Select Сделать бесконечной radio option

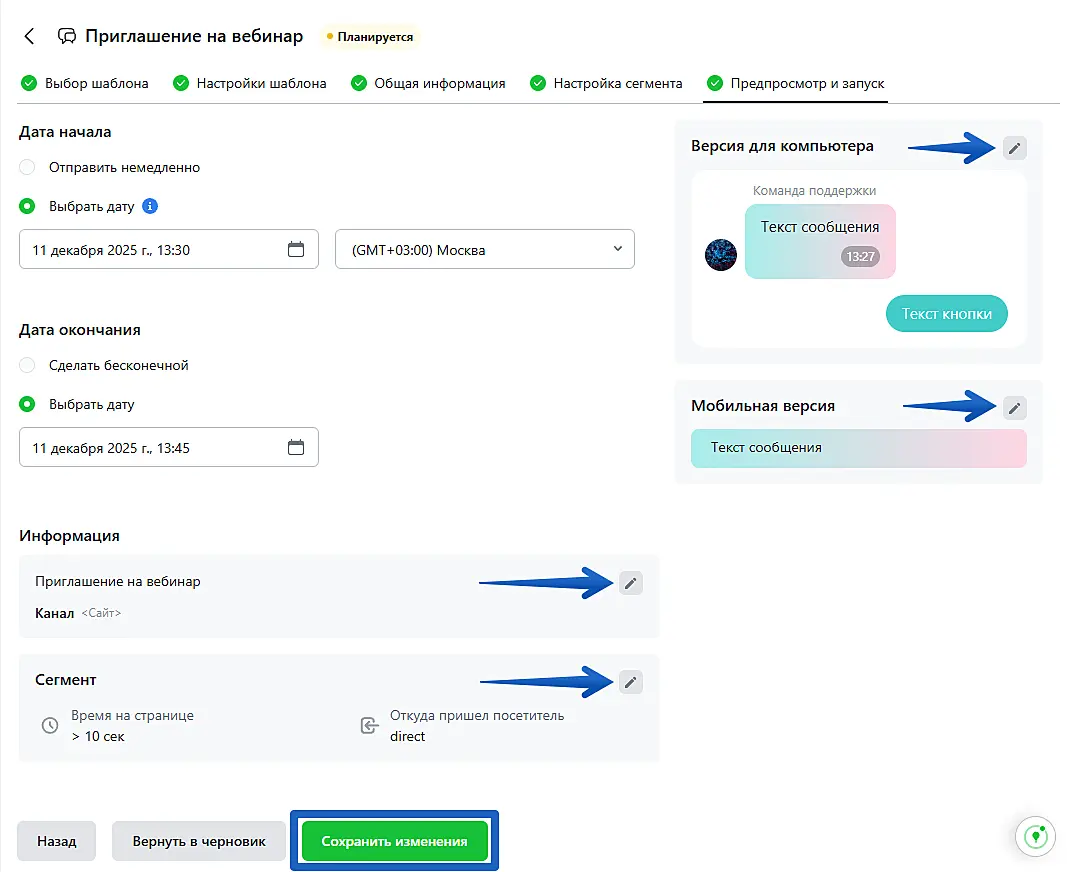[28, 366]
